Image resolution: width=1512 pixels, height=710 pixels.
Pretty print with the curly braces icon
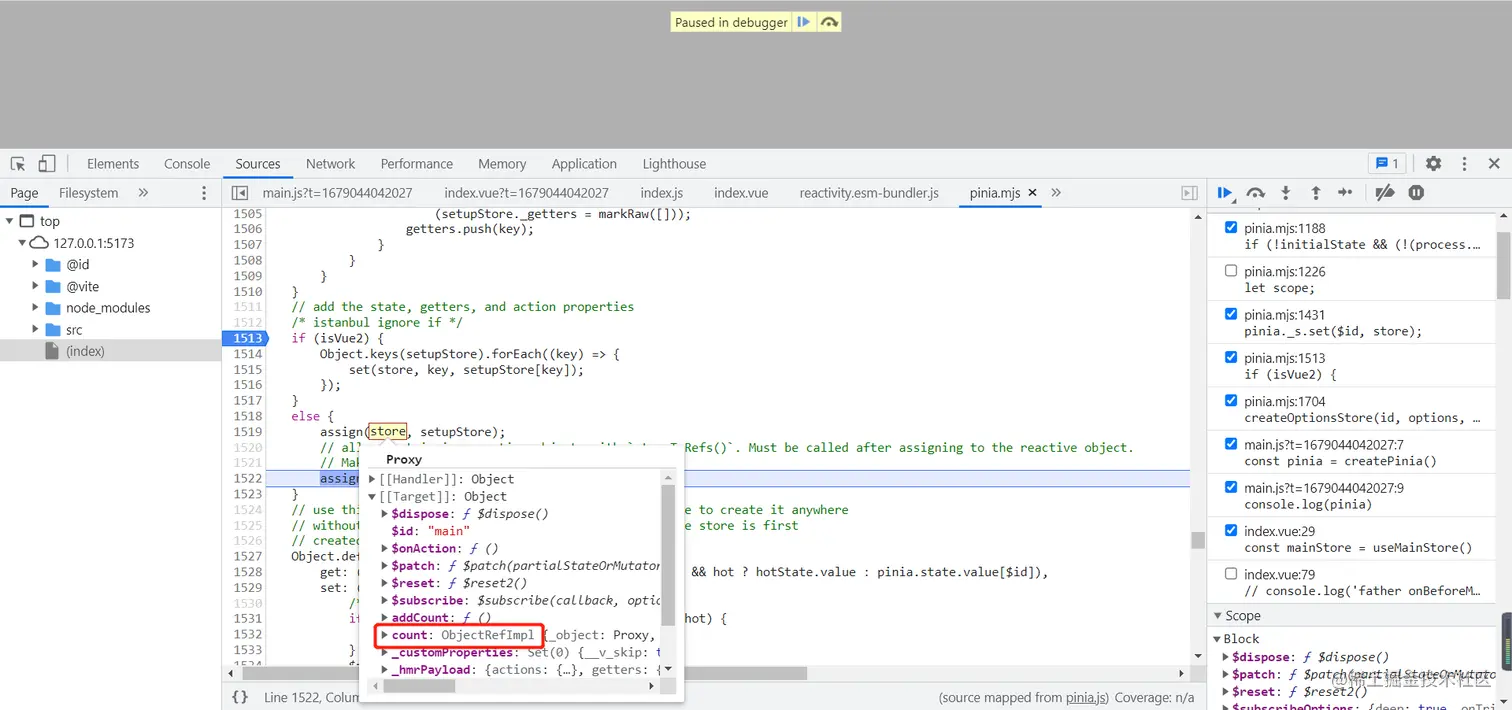tap(240, 697)
